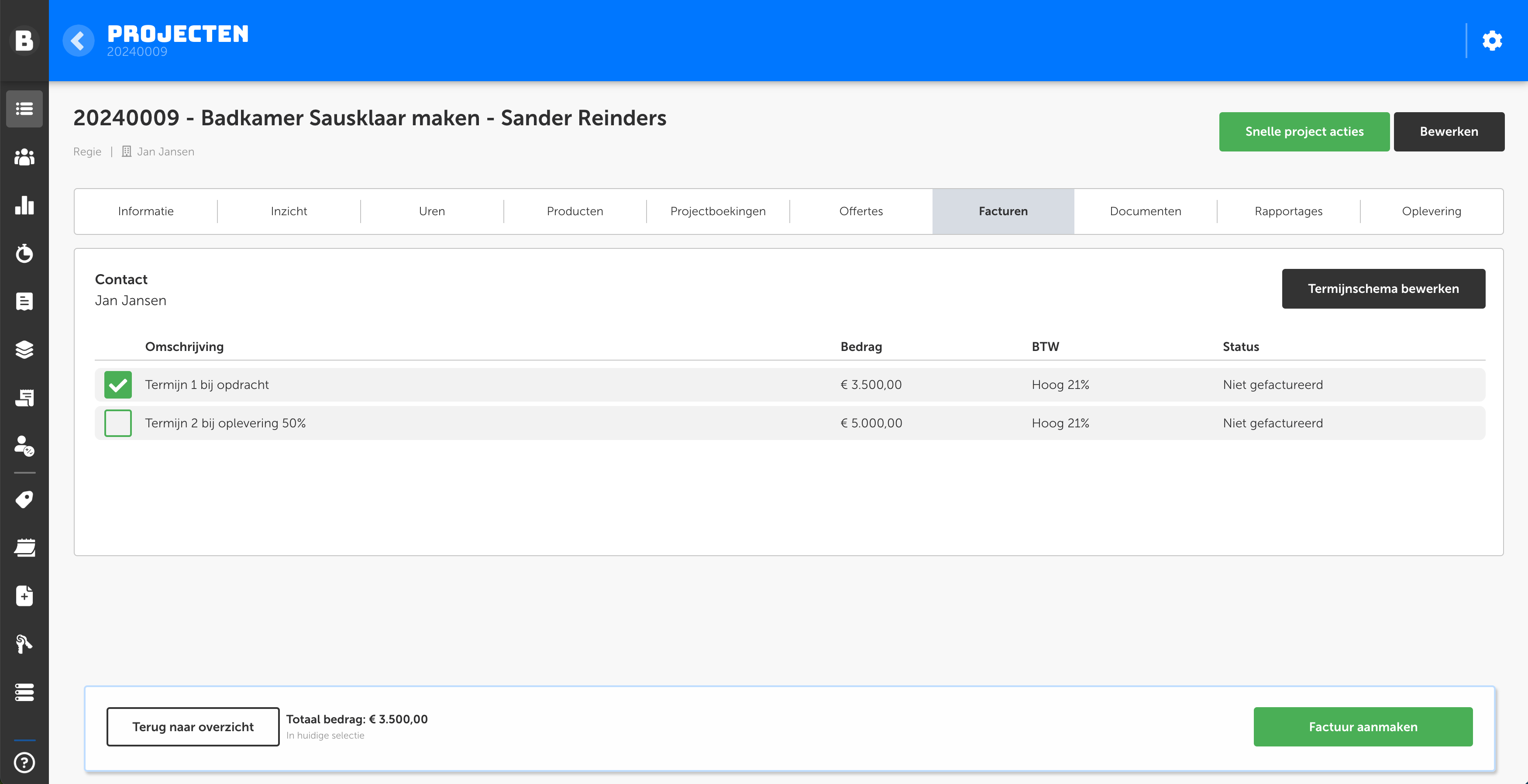
Task: Click the blue back arrow icon
Action: pos(78,41)
